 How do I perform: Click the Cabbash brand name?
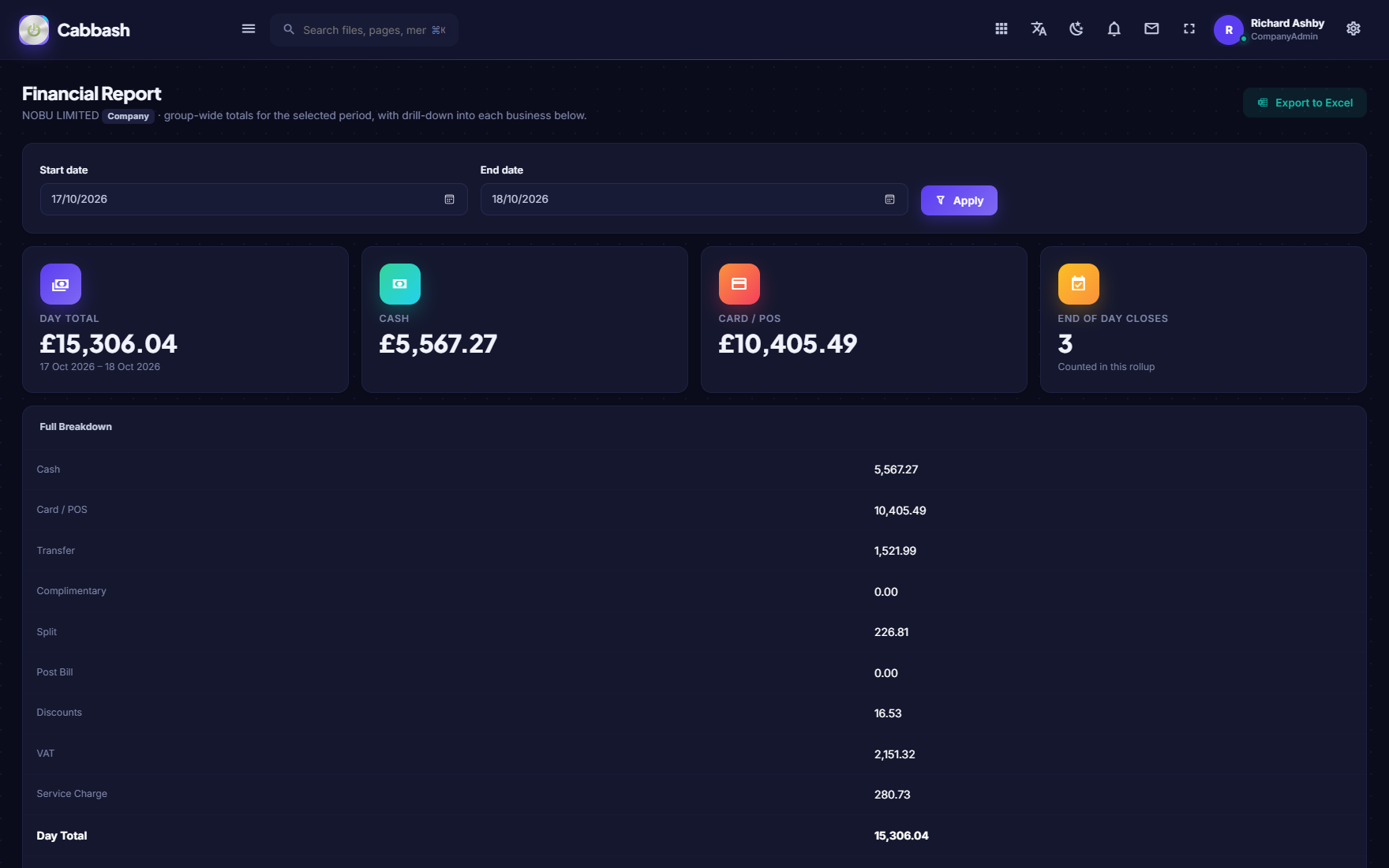coord(93,30)
